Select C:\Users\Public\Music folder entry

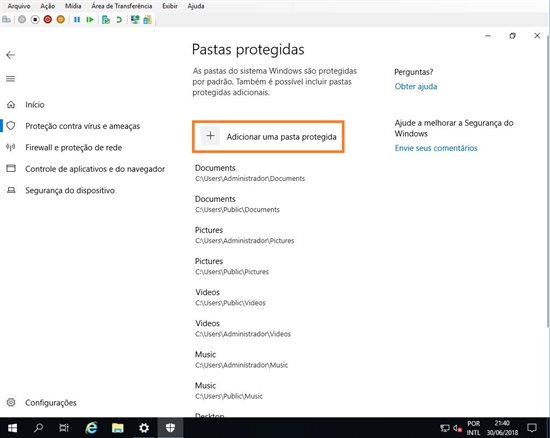tap(229, 391)
